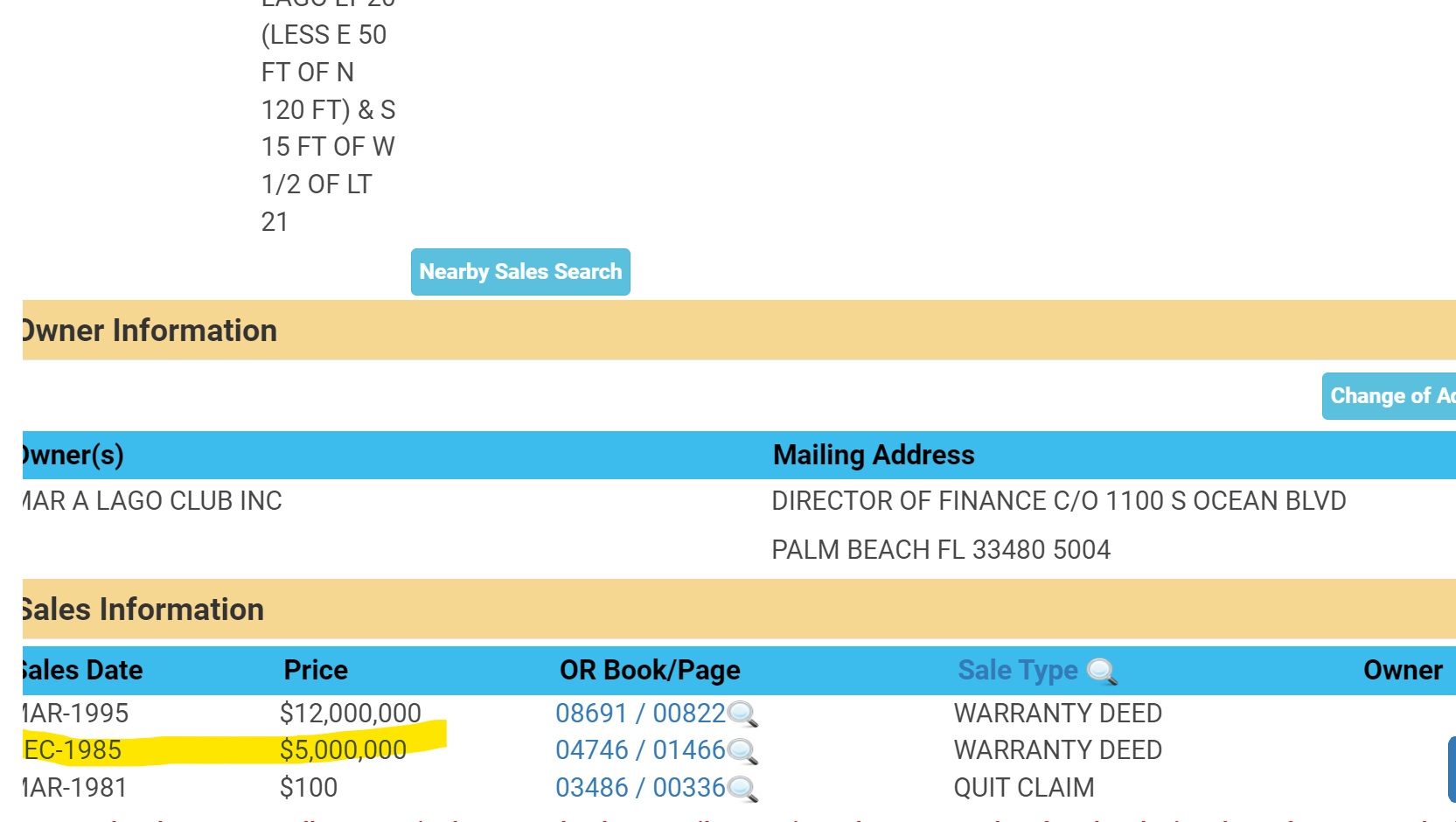
Task: Click the QUIT CLAIM sale type
Action: tap(1024, 788)
